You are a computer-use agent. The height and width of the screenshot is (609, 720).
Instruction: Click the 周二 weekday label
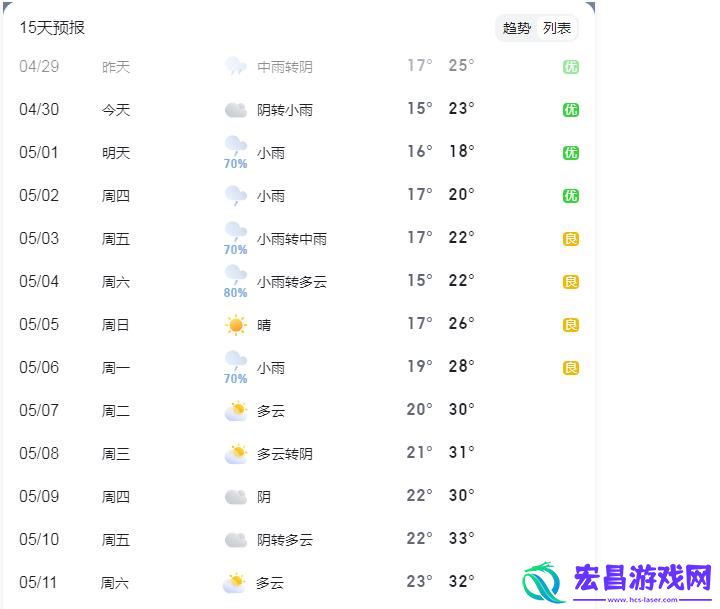(116, 411)
